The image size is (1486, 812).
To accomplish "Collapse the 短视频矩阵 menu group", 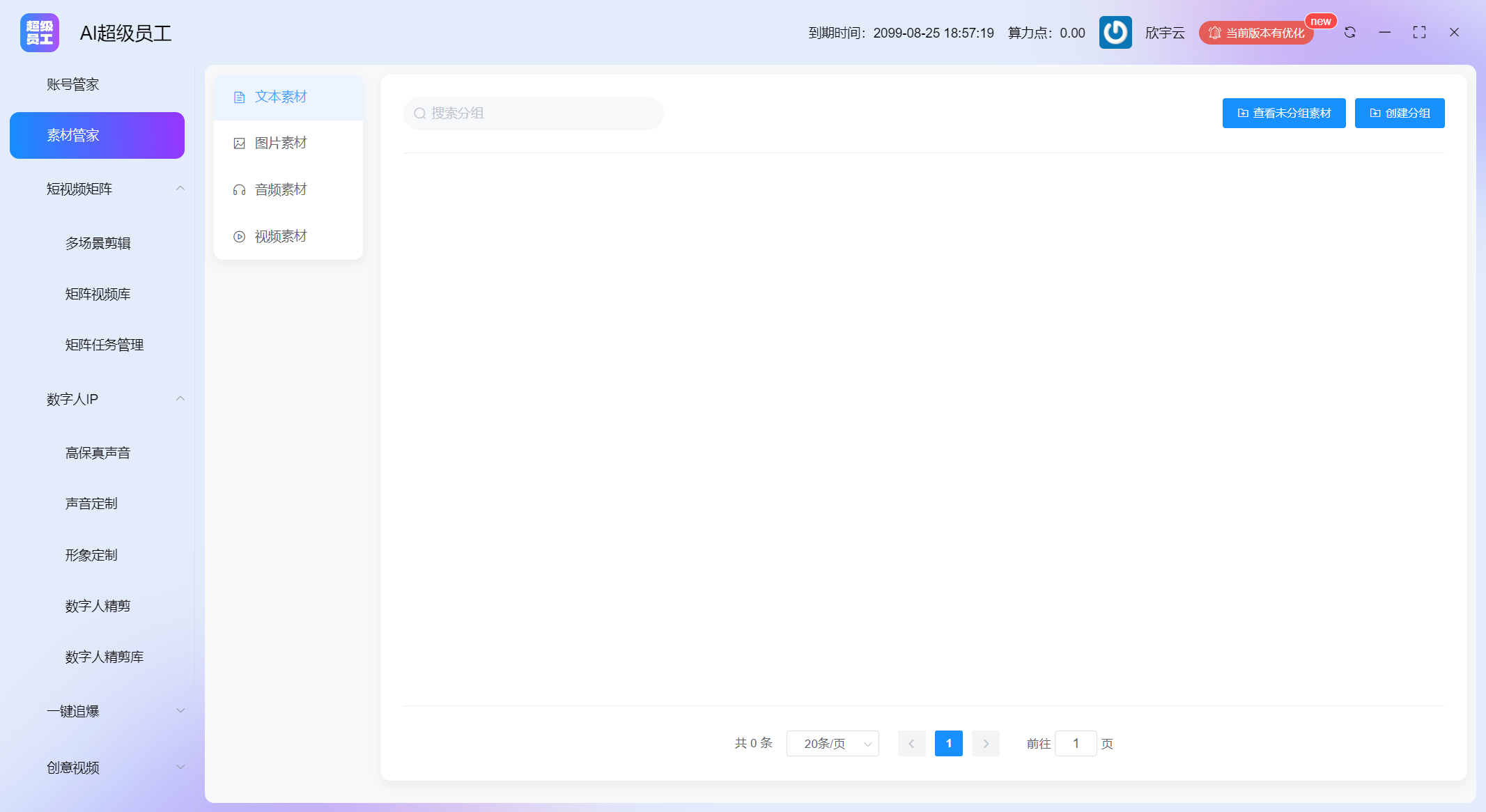I will [180, 189].
